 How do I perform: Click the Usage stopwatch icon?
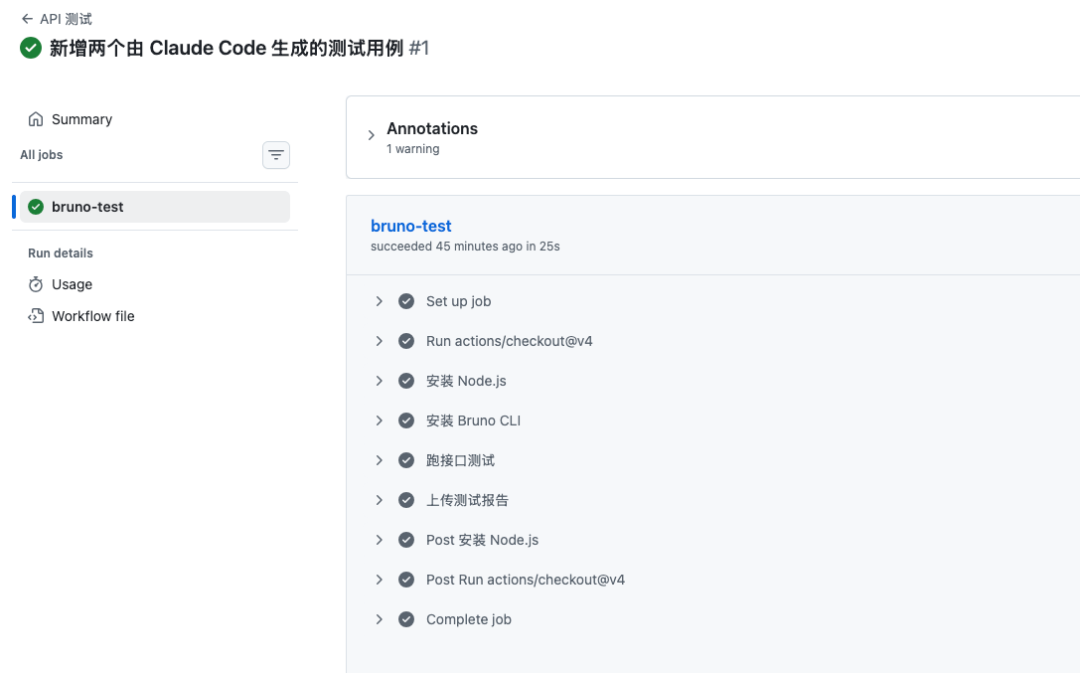(36, 284)
